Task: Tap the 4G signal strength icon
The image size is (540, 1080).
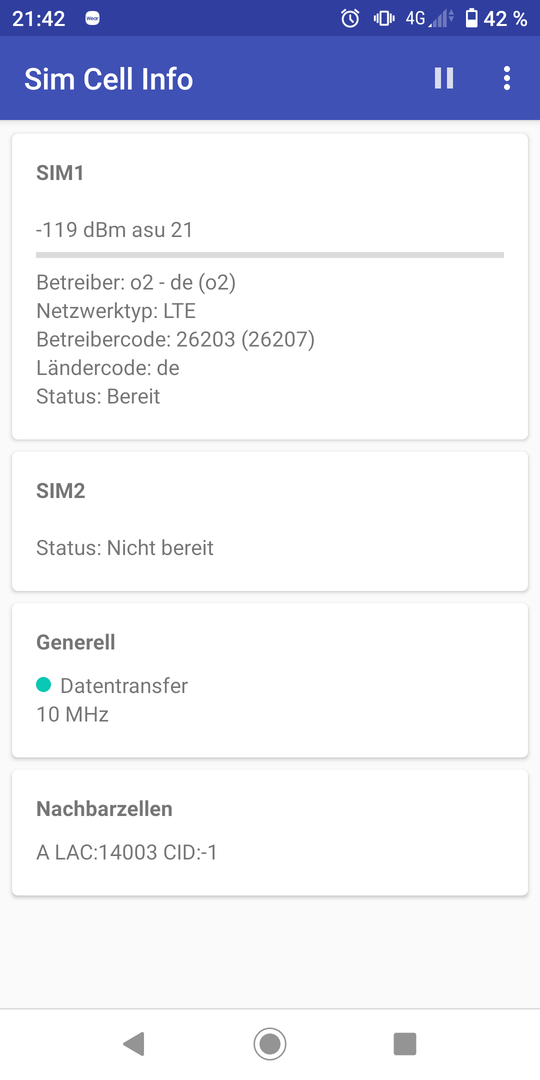Action: pyautogui.click(x=430, y=19)
